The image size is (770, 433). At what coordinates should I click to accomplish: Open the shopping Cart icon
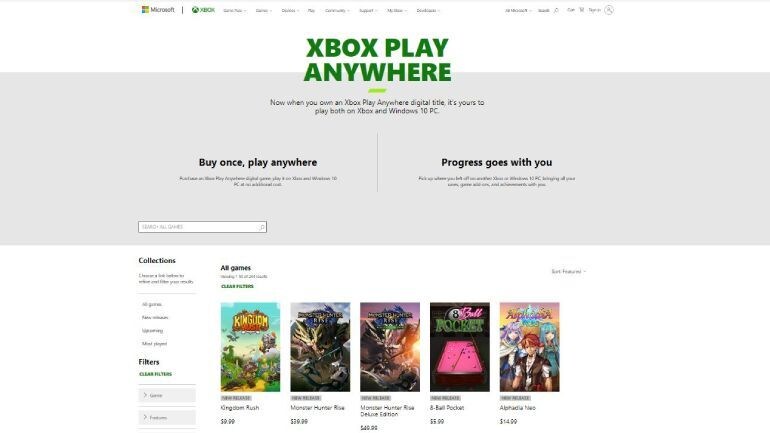click(x=581, y=10)
